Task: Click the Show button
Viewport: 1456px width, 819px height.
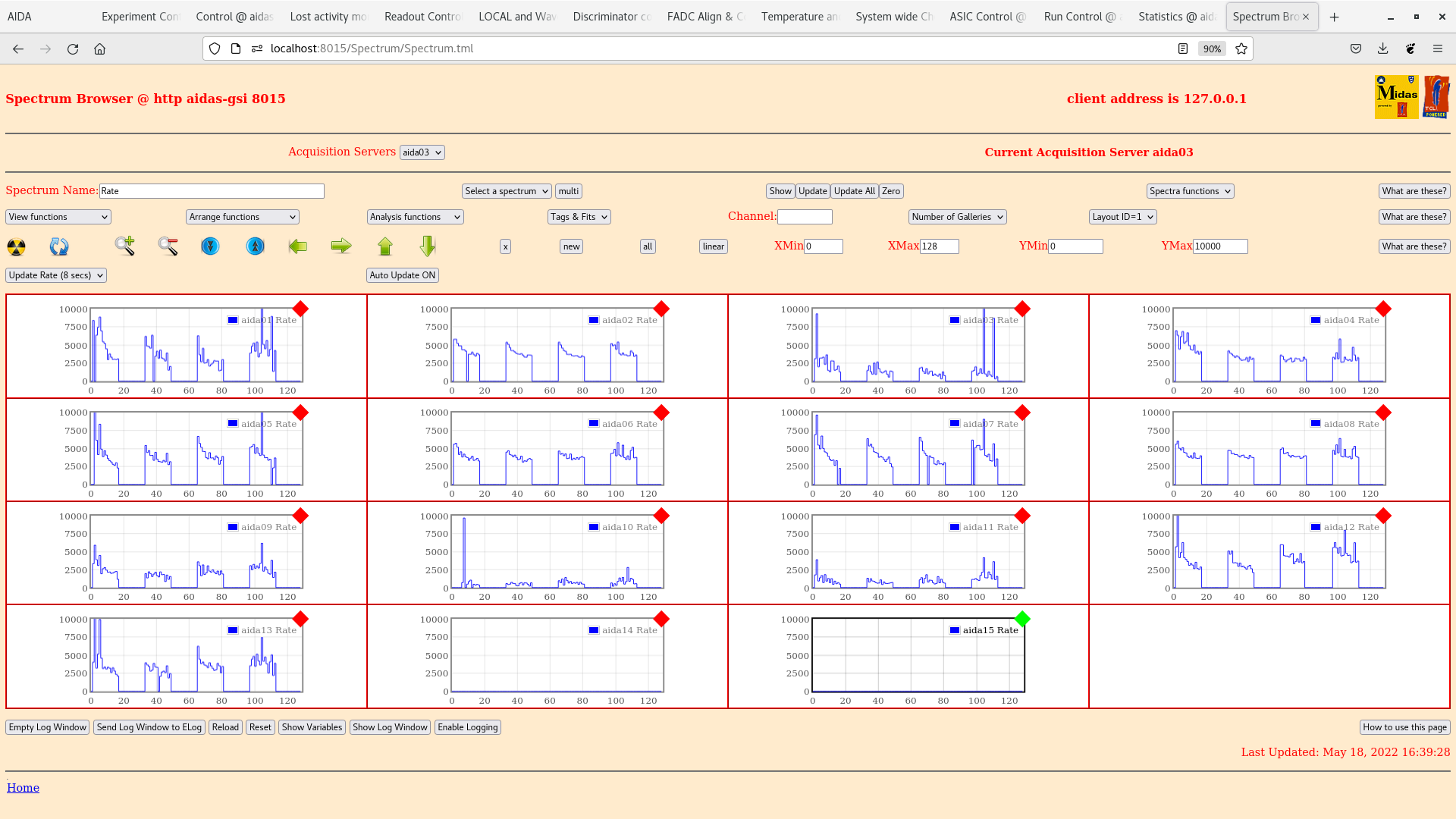Action: point(780,191)
